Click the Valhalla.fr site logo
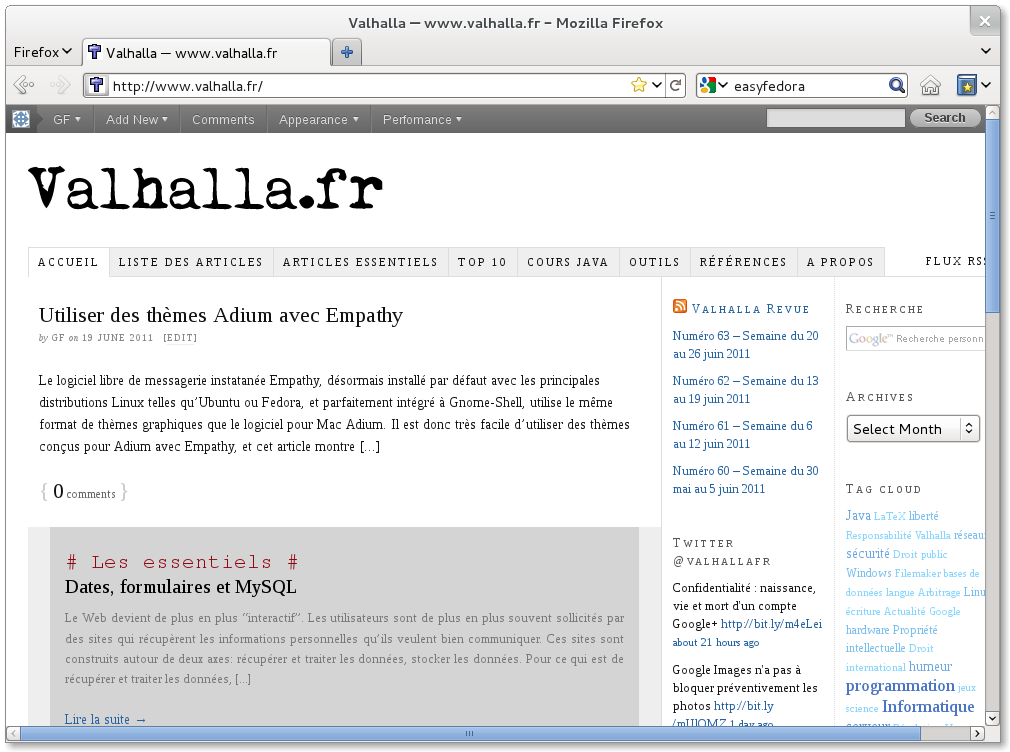1010x752 pixels. 205,188
